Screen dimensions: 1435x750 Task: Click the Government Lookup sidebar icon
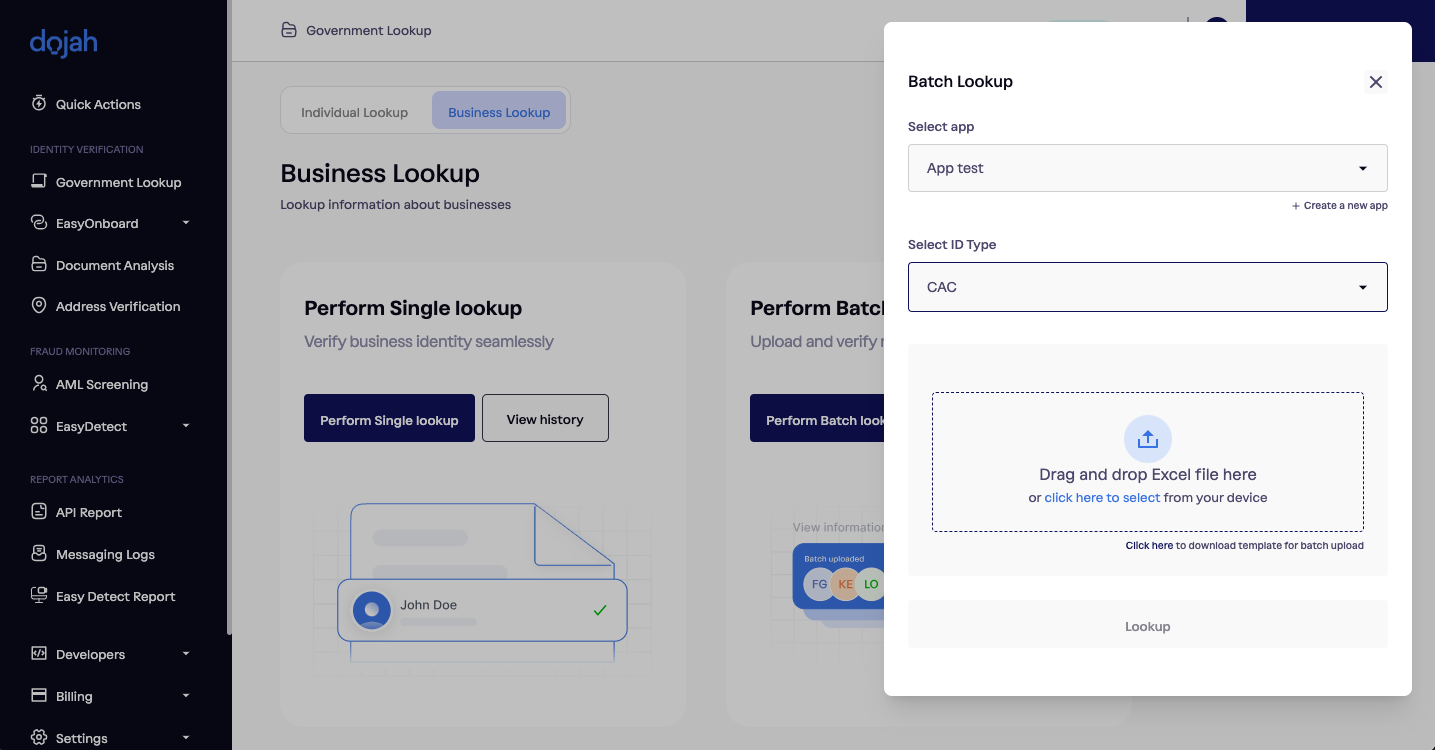[39, 182]
